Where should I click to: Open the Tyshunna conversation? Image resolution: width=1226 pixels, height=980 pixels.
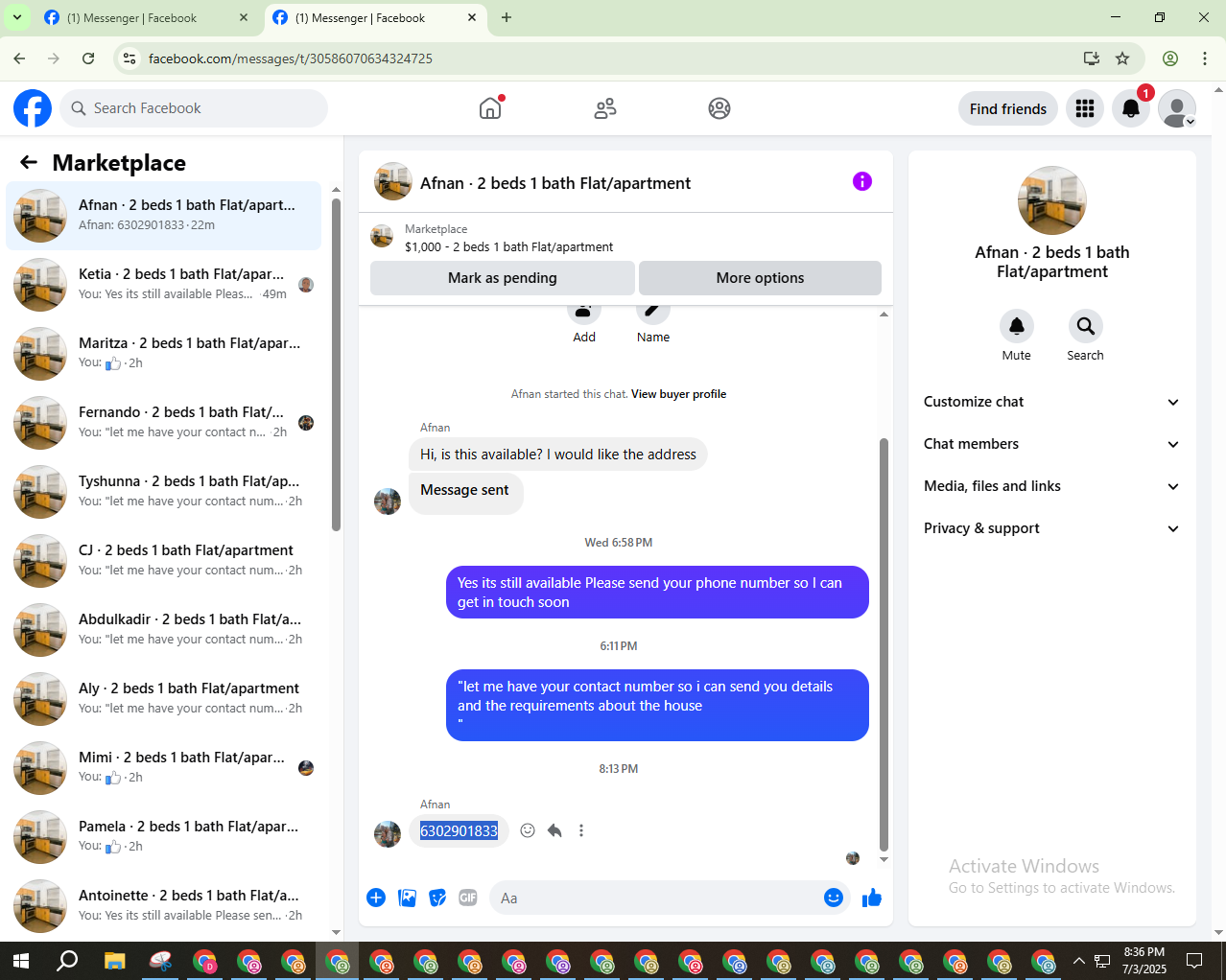coord(164,492)
